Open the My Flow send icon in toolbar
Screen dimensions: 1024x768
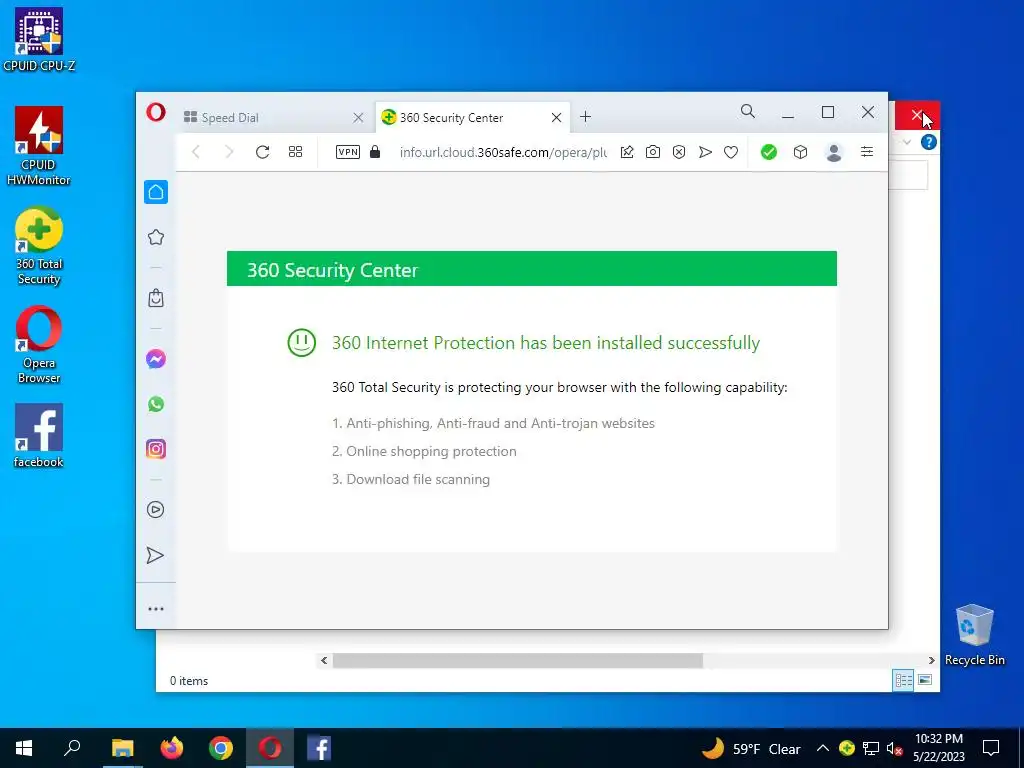[705, 152]
